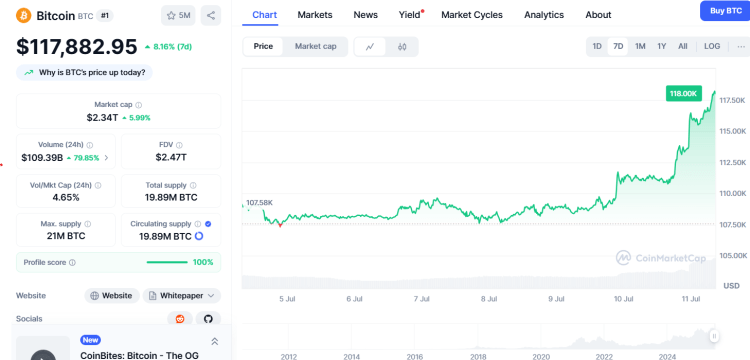Image resolution: width=750 pixels, height=360 pixels.
Task: Click Total supply info icon
Action: coord(193,185)
